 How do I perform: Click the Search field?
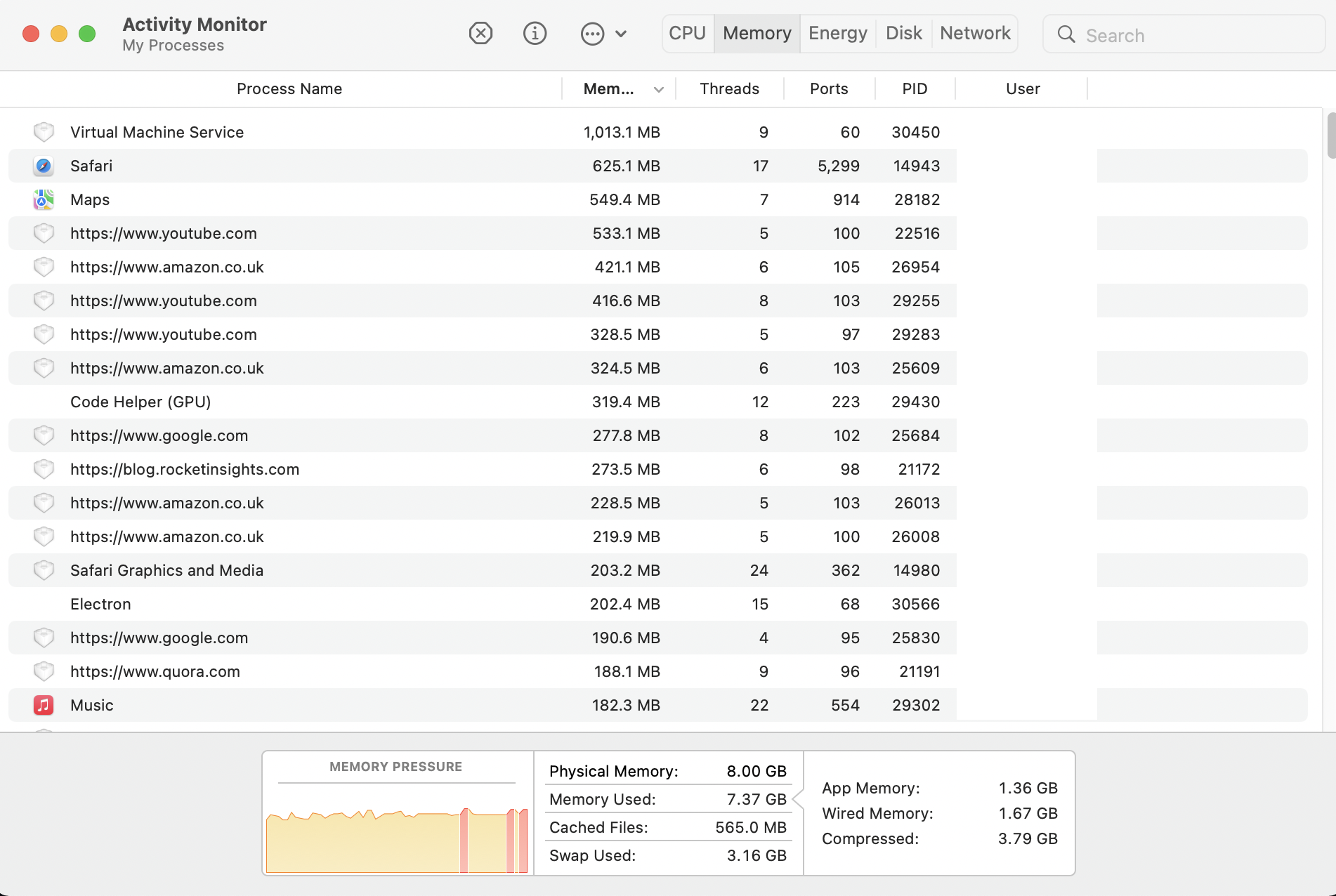(1184, 34)
